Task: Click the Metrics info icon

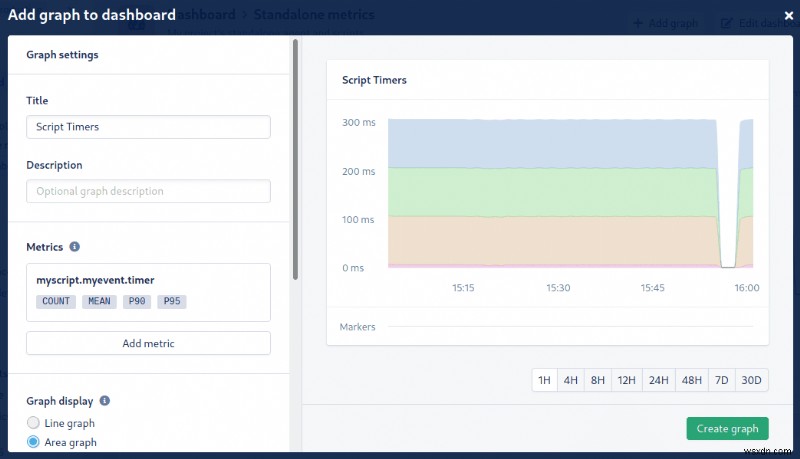Action: tap(74, 247)
